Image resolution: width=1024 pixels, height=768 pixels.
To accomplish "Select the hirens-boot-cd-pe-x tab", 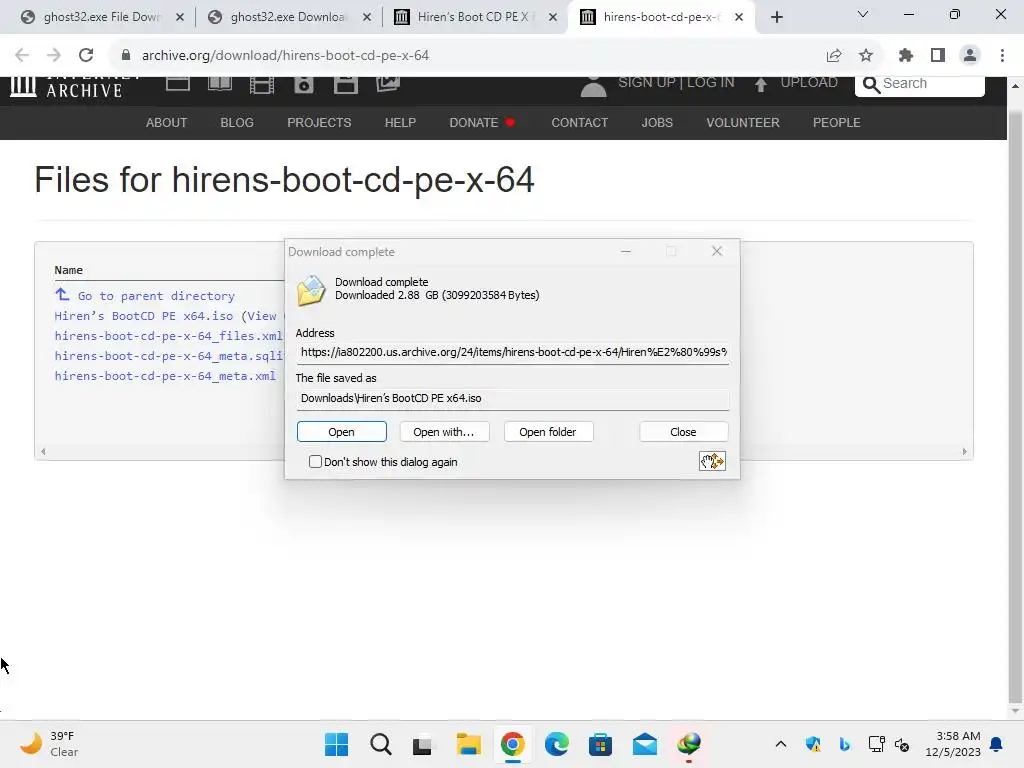I will tap(660, 17).
